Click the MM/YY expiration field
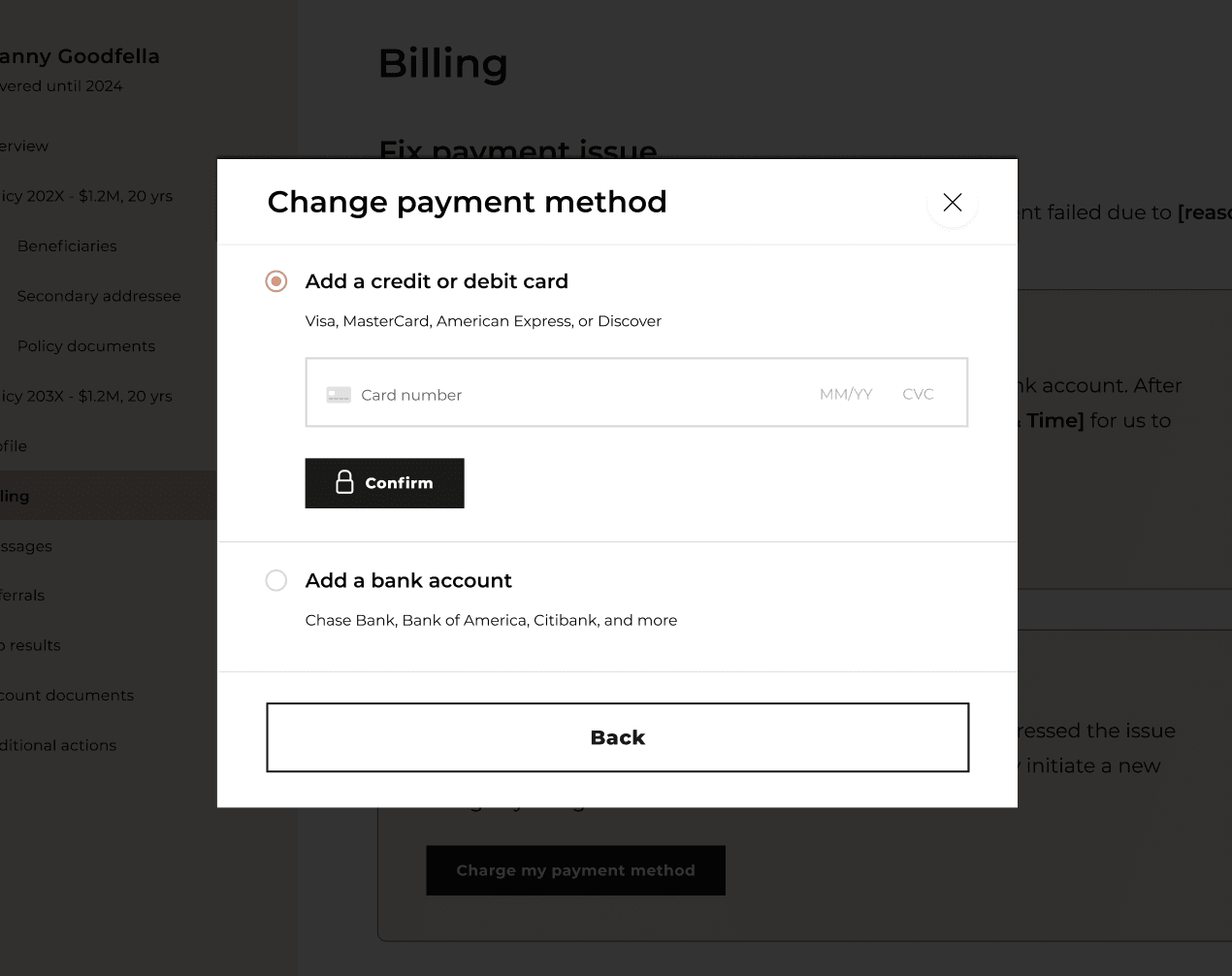 [845, 394]
